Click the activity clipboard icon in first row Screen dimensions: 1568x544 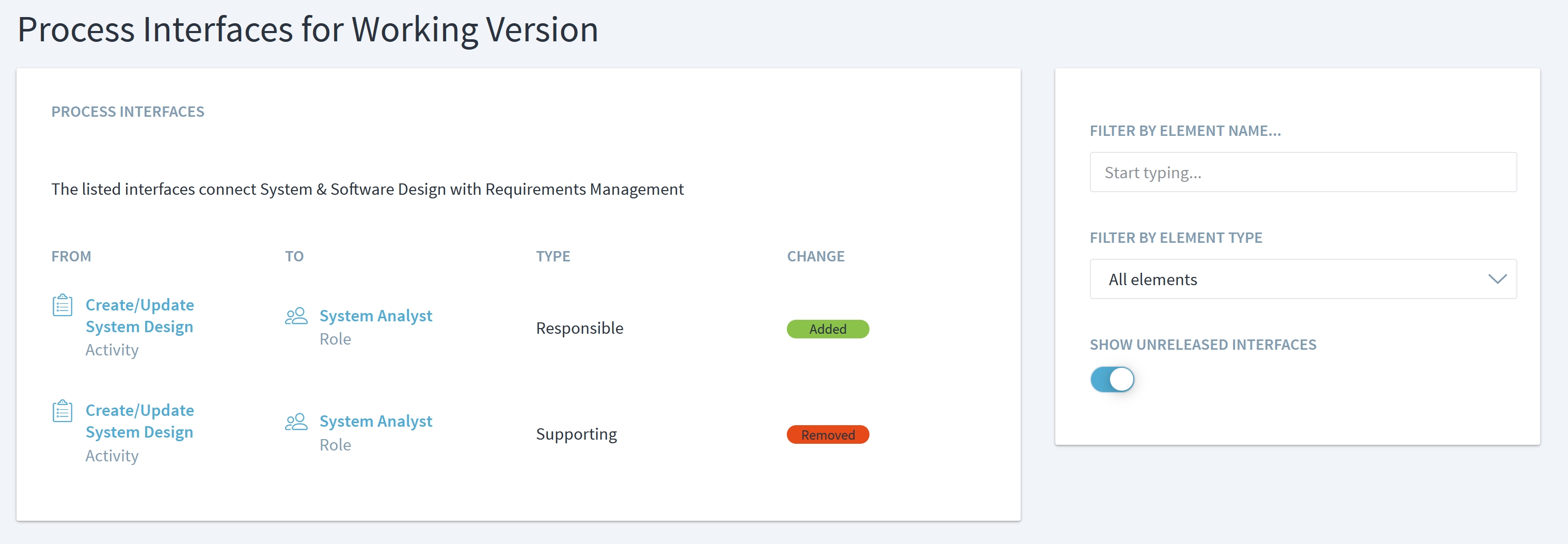[62, 305]
